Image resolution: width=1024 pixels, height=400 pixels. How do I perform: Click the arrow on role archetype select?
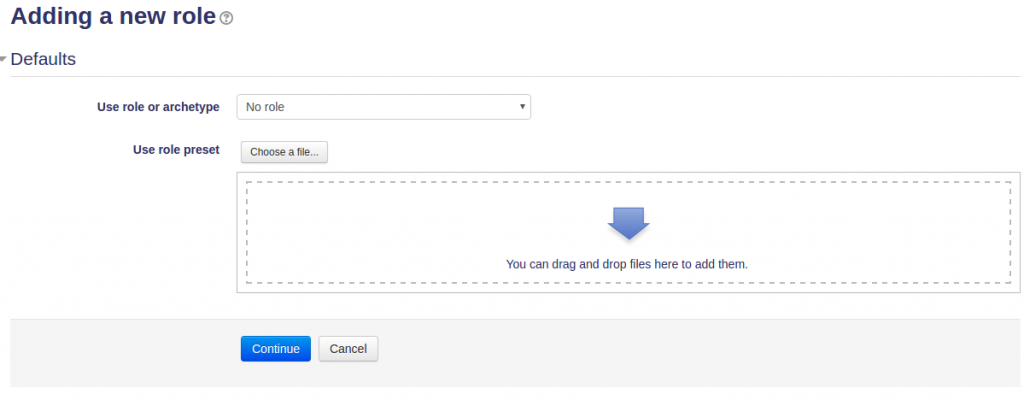tap(522, 107)
